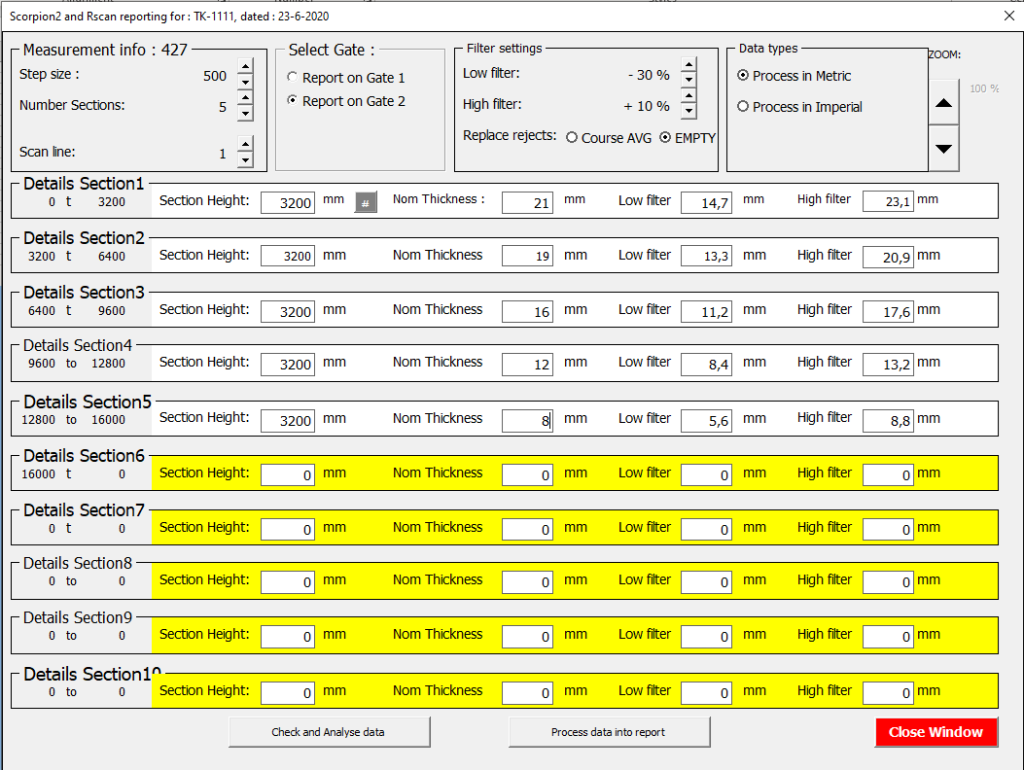Edit Section10 High filter field
Screen dimensions: 1024x770
[x=888, y=693]
